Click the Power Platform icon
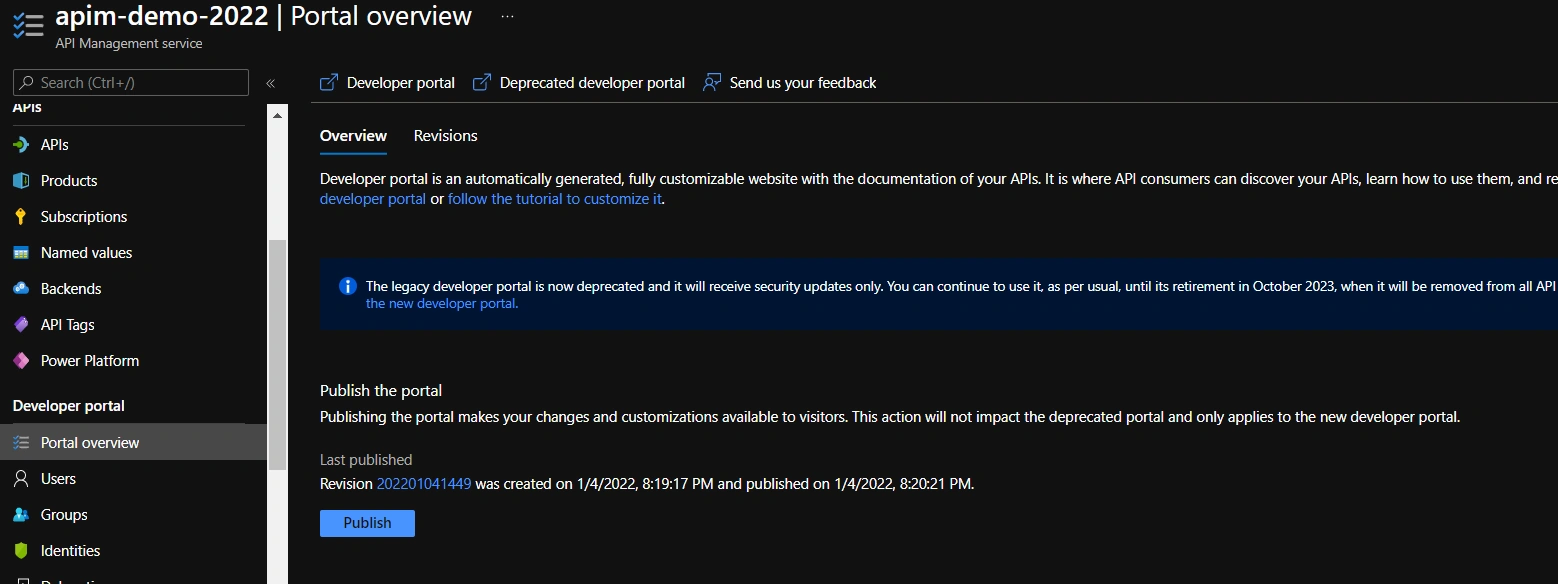Screen dimensions: 1558x584 [x=21, y=361]
